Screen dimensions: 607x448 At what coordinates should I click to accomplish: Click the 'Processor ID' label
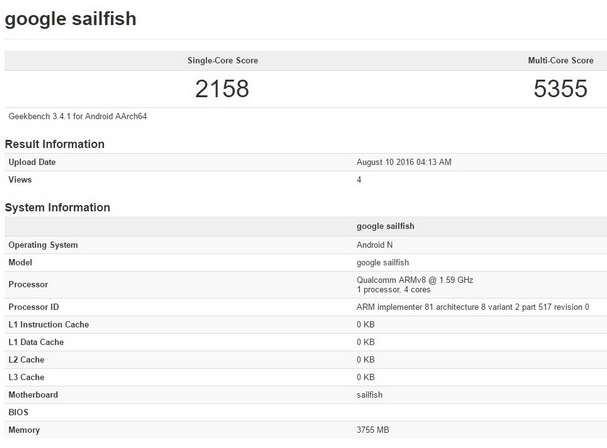pos(34,307)
